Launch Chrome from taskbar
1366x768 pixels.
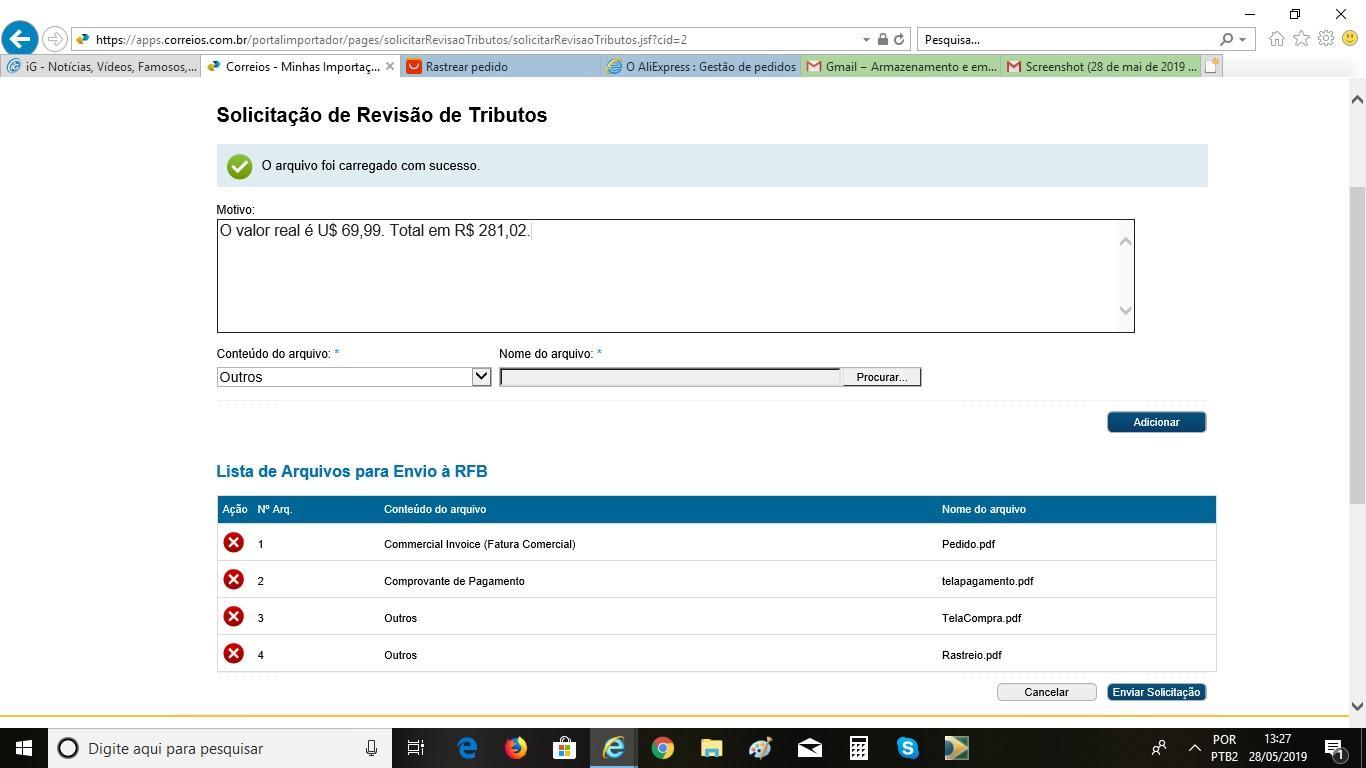pyautogui.click(x=663, y=748)
